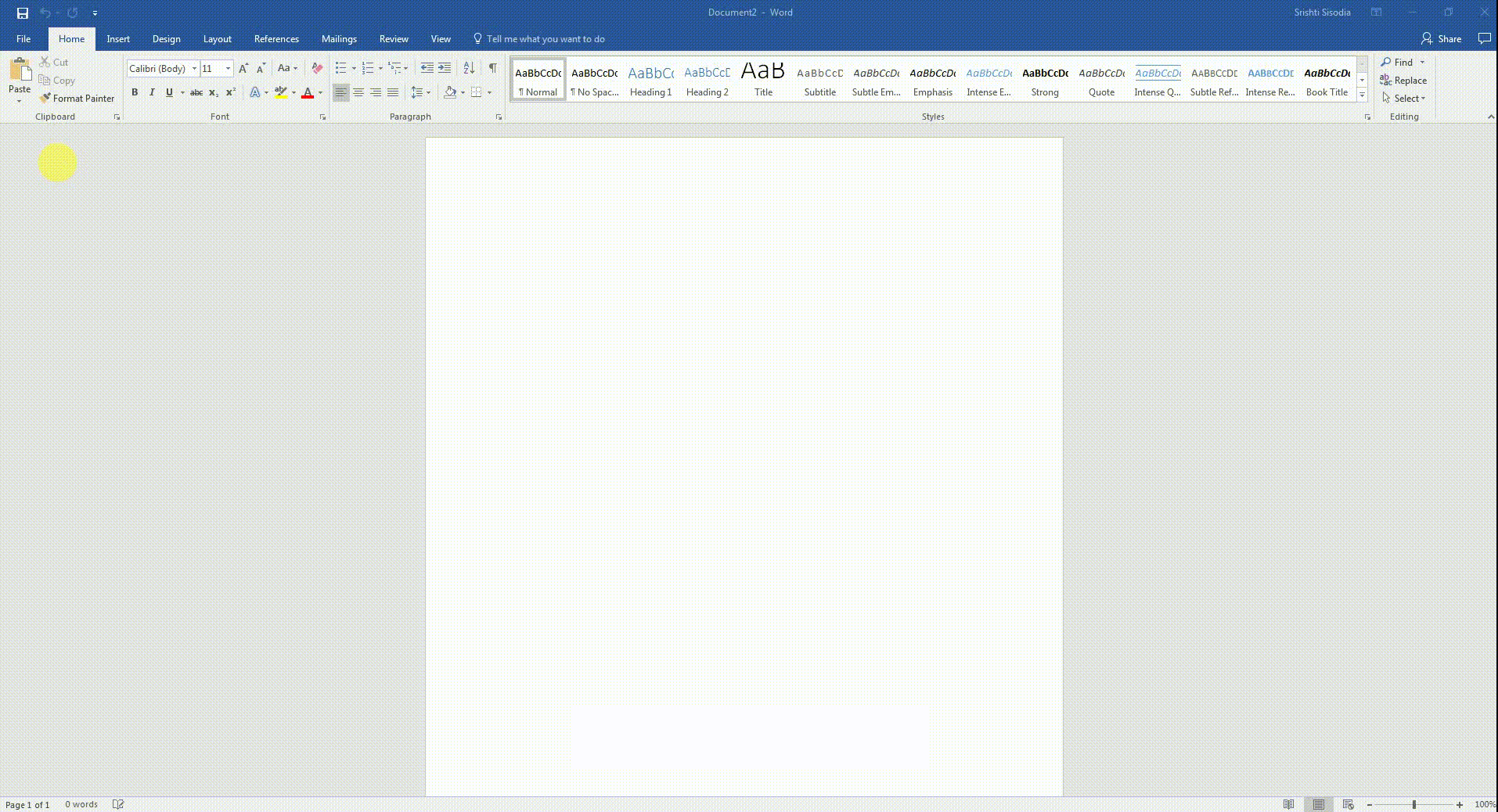The width and height of the screenshot is (1498, 812).
Task: Toggle Italic formatting
Action: click(152, 92)
